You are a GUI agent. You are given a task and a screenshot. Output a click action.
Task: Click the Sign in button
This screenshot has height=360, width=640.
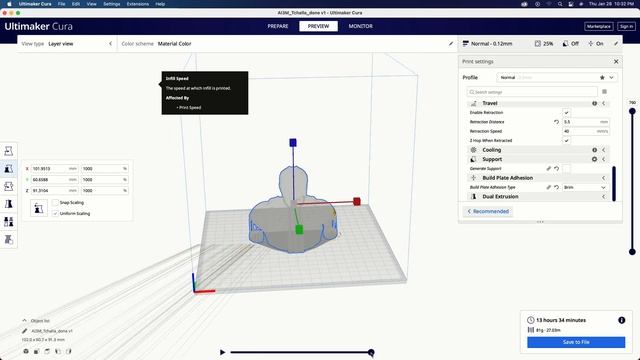pos(626,26)
